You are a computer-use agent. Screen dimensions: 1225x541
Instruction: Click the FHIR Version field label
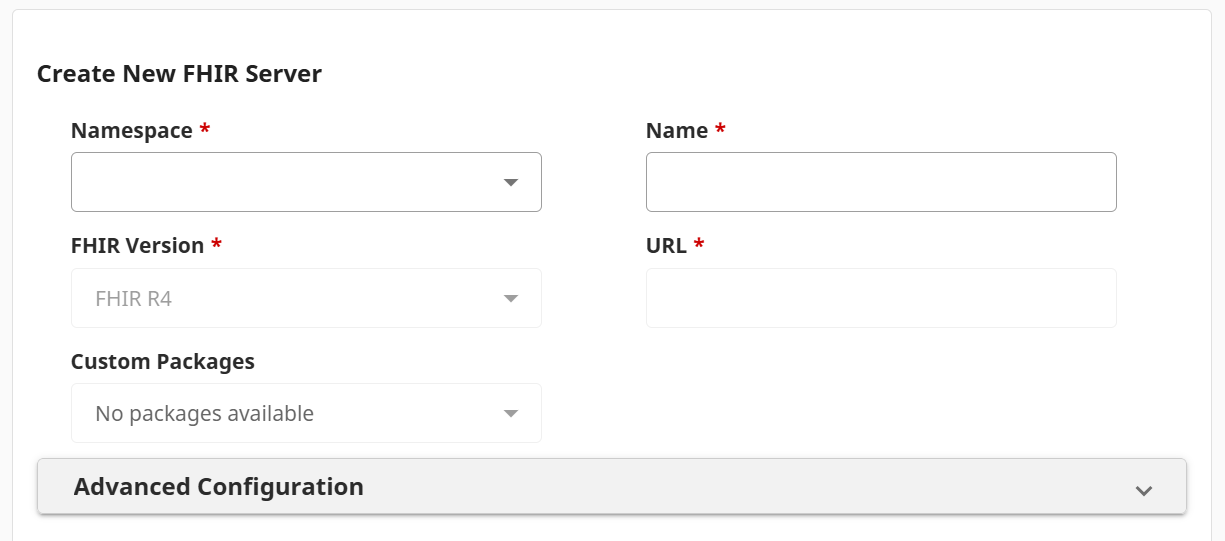(x=137, y=246)
